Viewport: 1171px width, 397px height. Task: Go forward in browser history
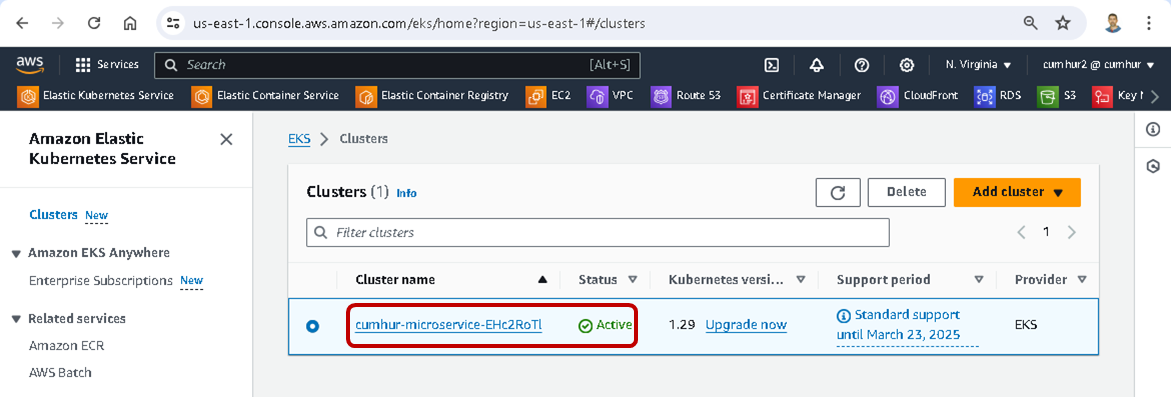point(58,23)
